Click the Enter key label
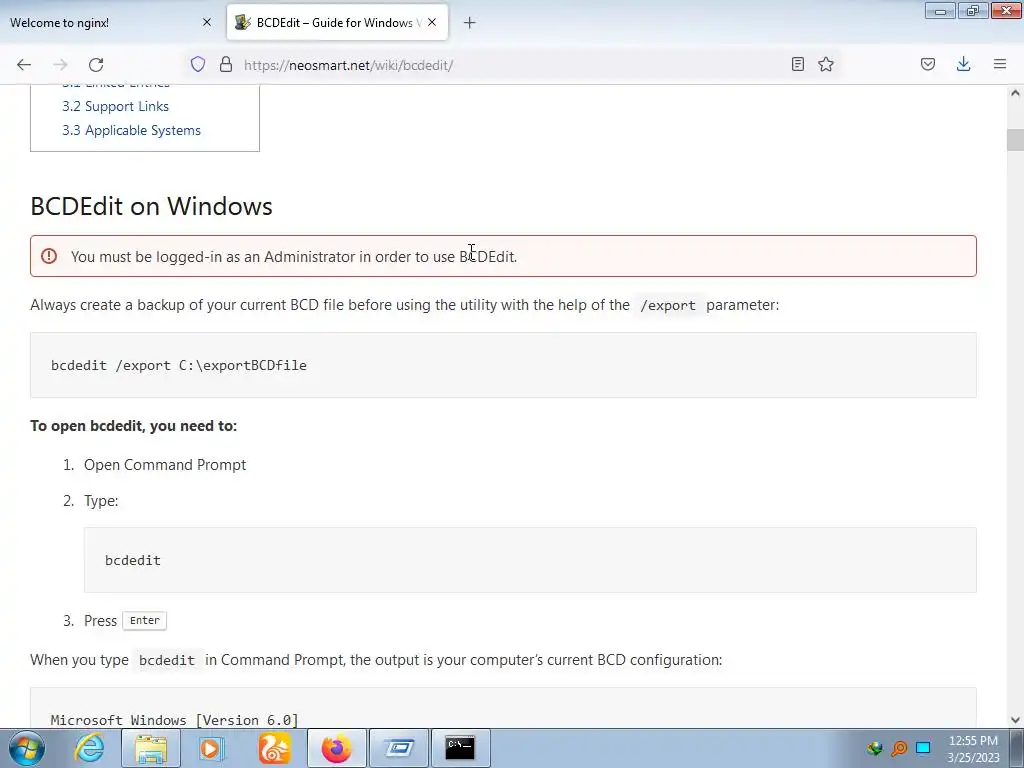1024x768 pixels. (144, 620)
